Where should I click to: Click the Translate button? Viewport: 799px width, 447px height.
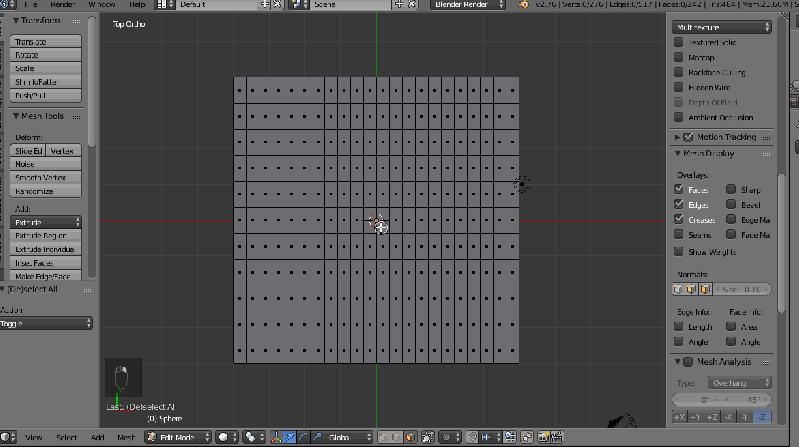(x=45, y=41)
